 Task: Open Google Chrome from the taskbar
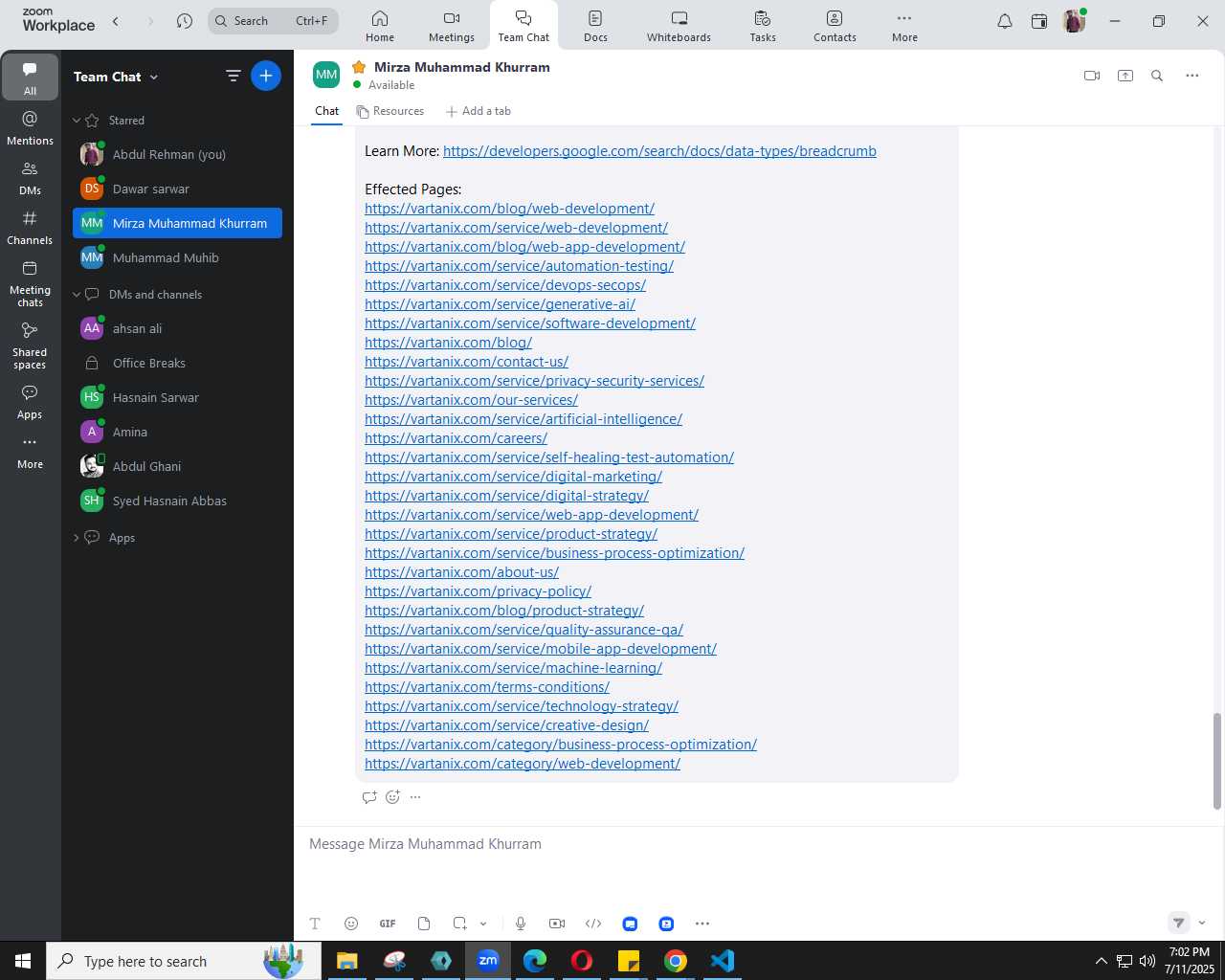[x=676, y=961]
